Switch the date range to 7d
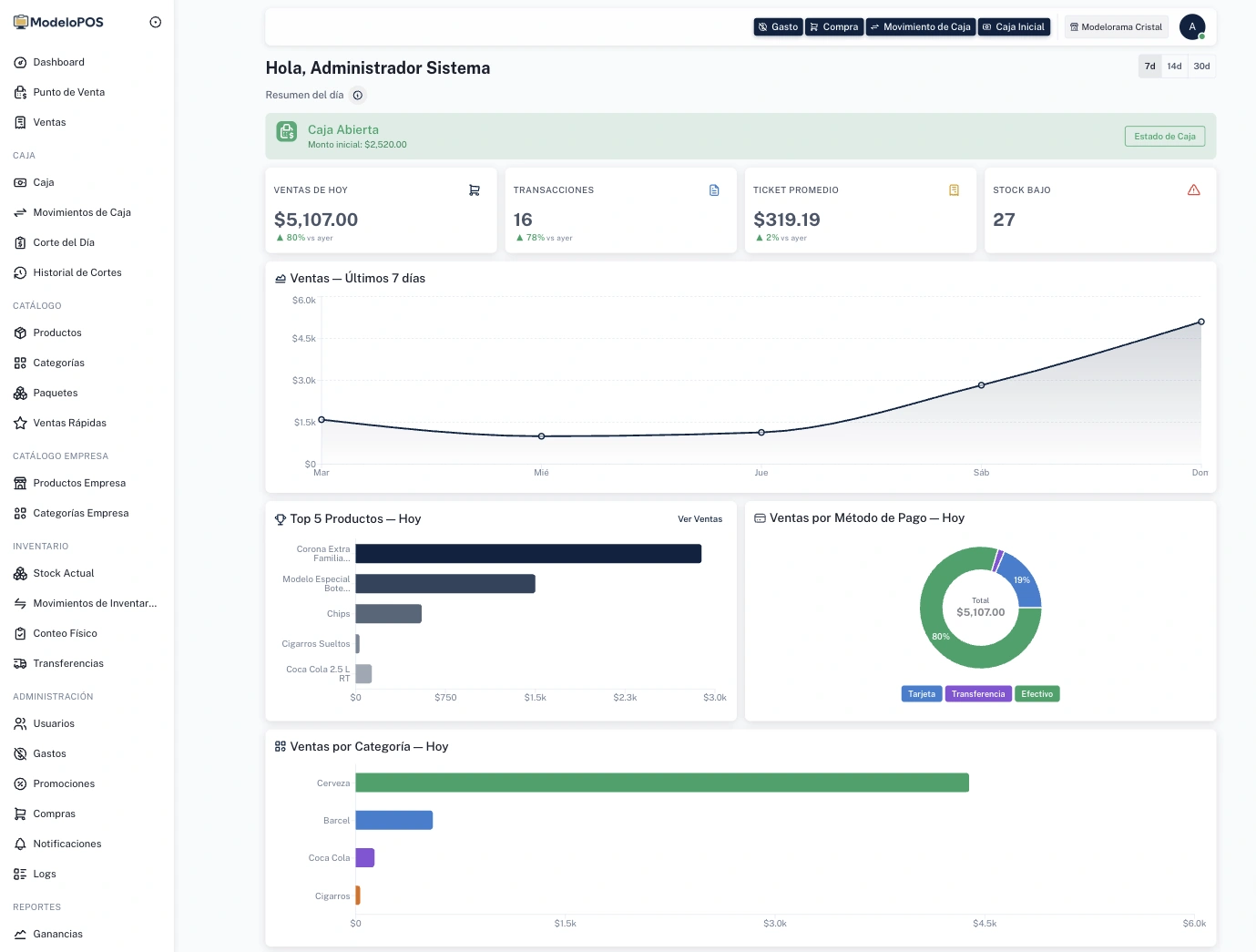Viewport: 1256px width, 952px height. (1149, 67)
